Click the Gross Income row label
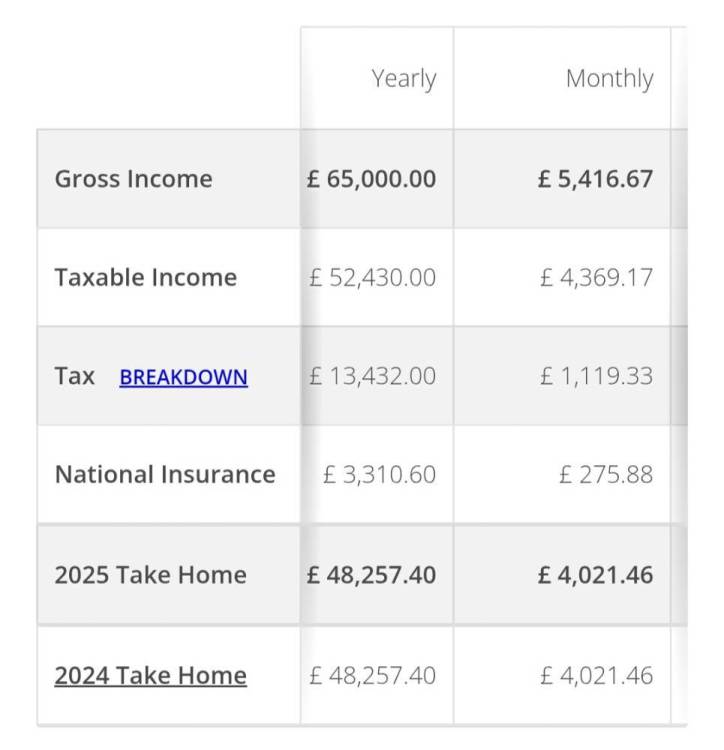Viewport: 724px width, 750px height. pyautogui.click(x=133, y=179)
